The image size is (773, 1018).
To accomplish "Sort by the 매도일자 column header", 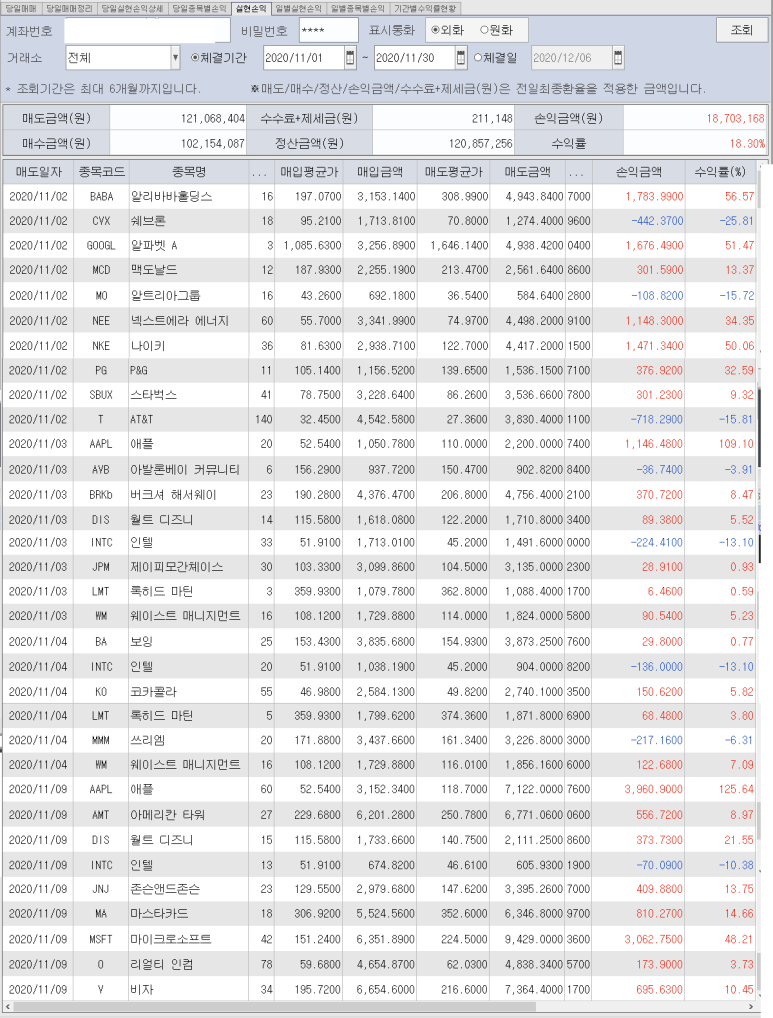I will pos(38,172).
